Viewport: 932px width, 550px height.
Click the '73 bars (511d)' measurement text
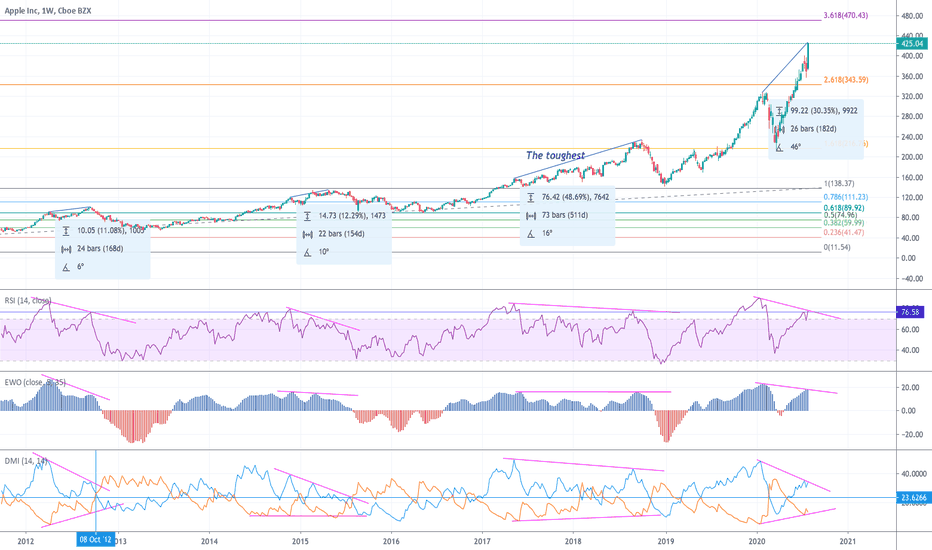[565, 215]
